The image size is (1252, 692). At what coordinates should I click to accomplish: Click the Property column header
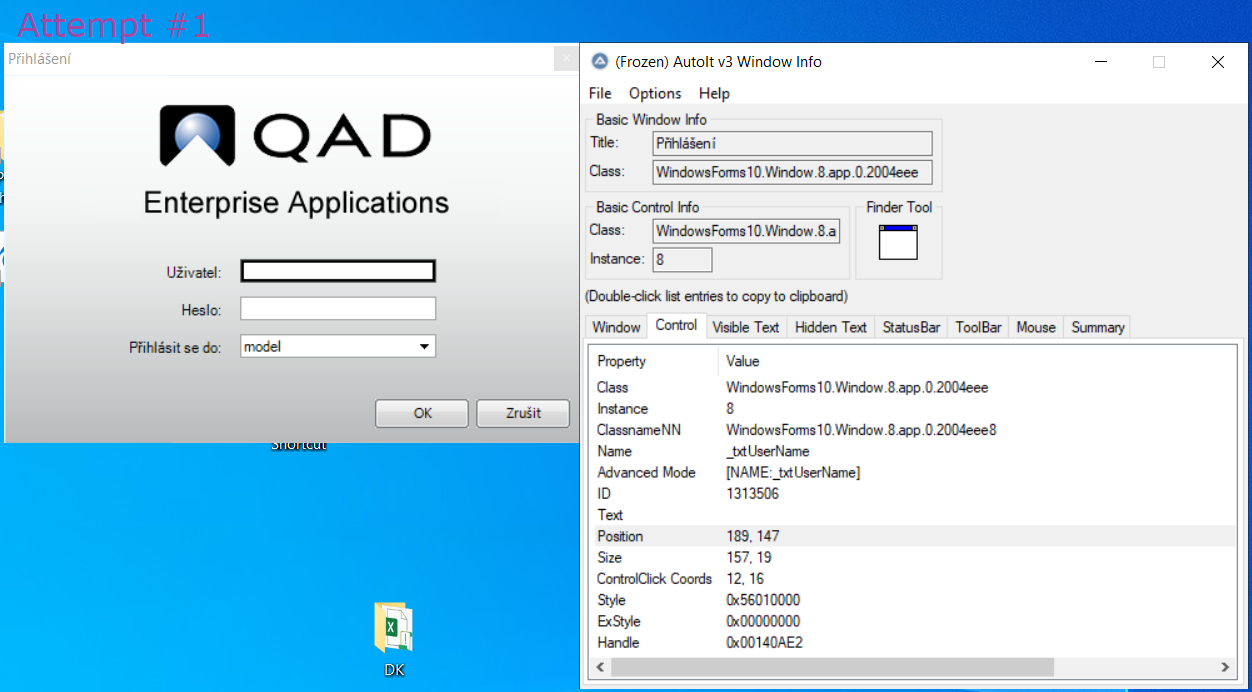click(x=654, y=361)
